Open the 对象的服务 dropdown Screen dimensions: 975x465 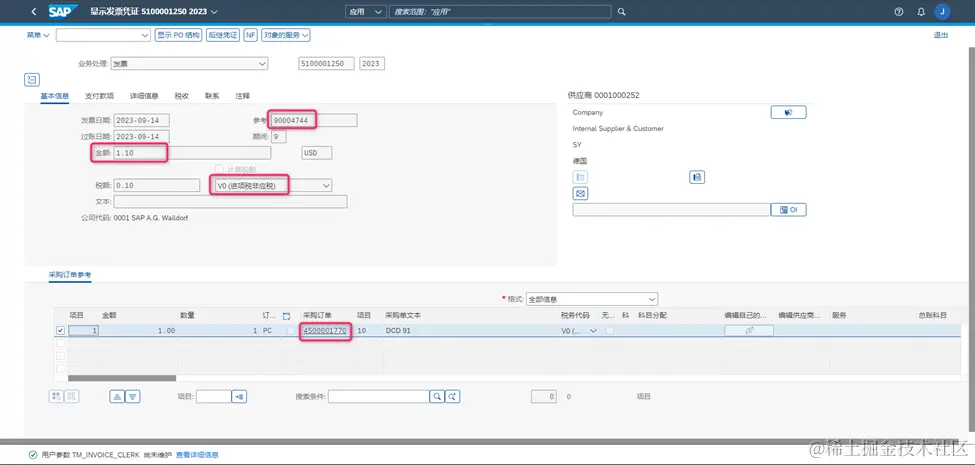(x=286, y=35)
